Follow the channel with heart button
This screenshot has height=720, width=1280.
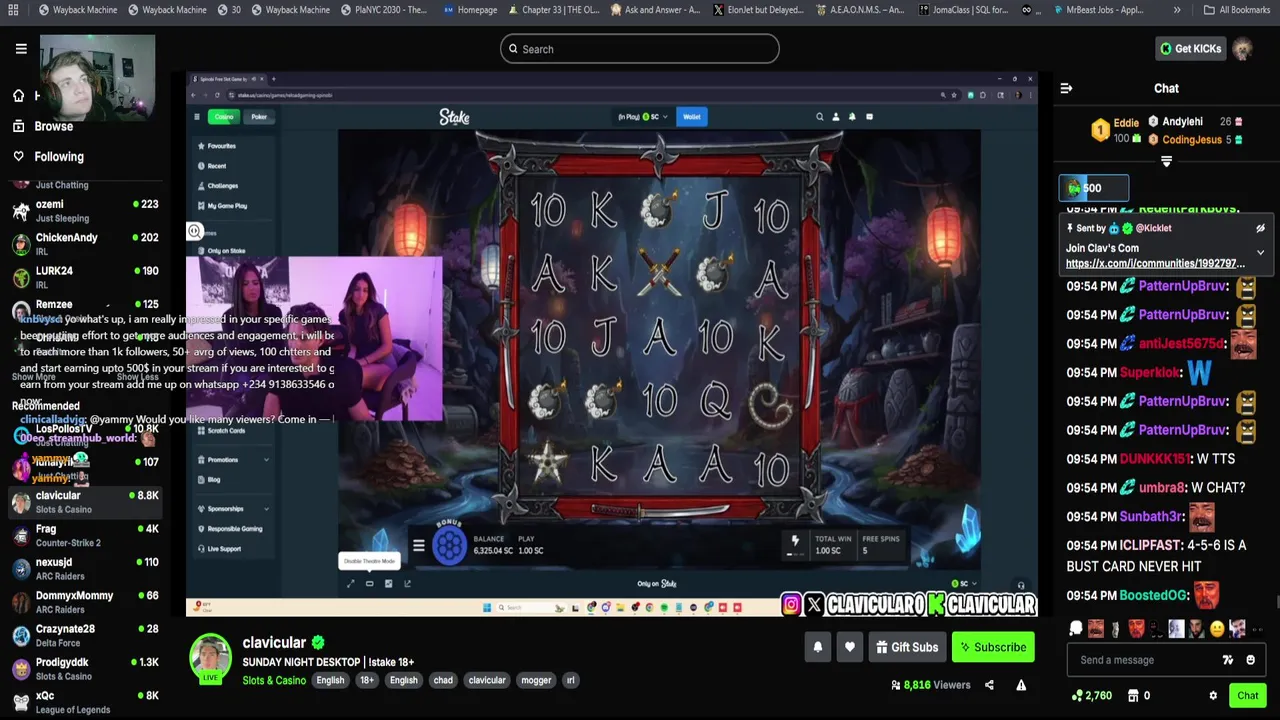click(x=849, y=647)
